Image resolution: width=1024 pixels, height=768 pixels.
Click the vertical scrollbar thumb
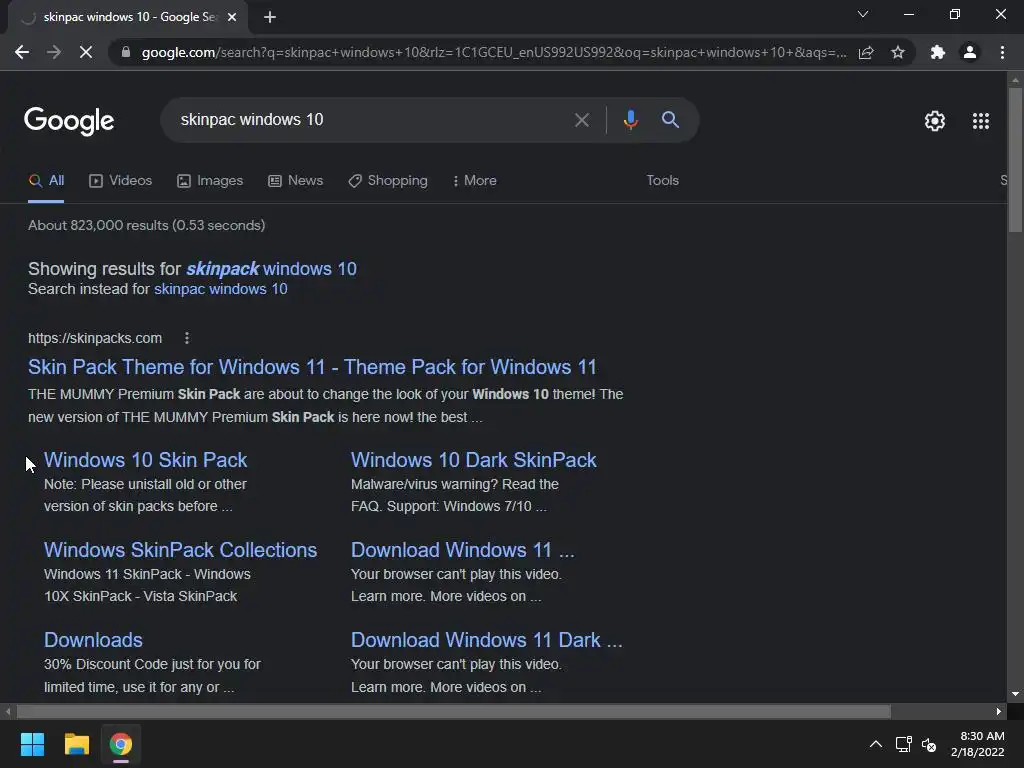click(1015, 159)
